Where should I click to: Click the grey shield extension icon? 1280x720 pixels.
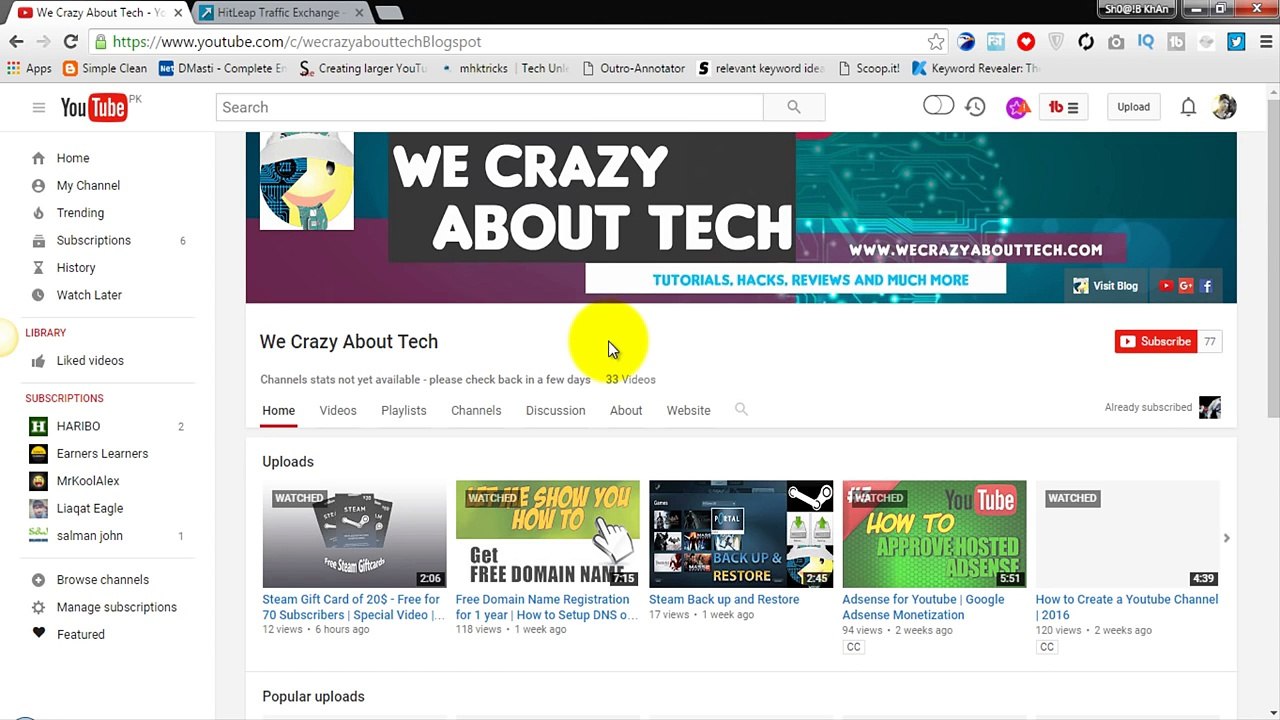point(1056,42)
